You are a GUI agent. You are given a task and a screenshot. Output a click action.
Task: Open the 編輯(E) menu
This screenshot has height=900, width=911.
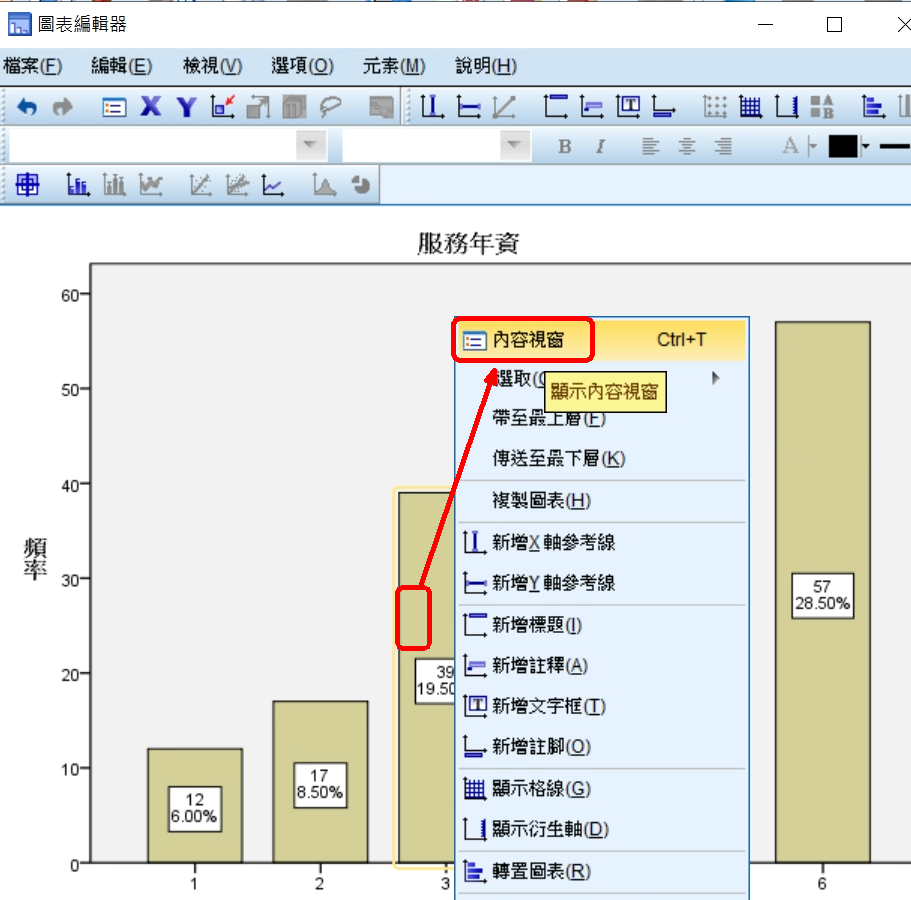[121, 67]
